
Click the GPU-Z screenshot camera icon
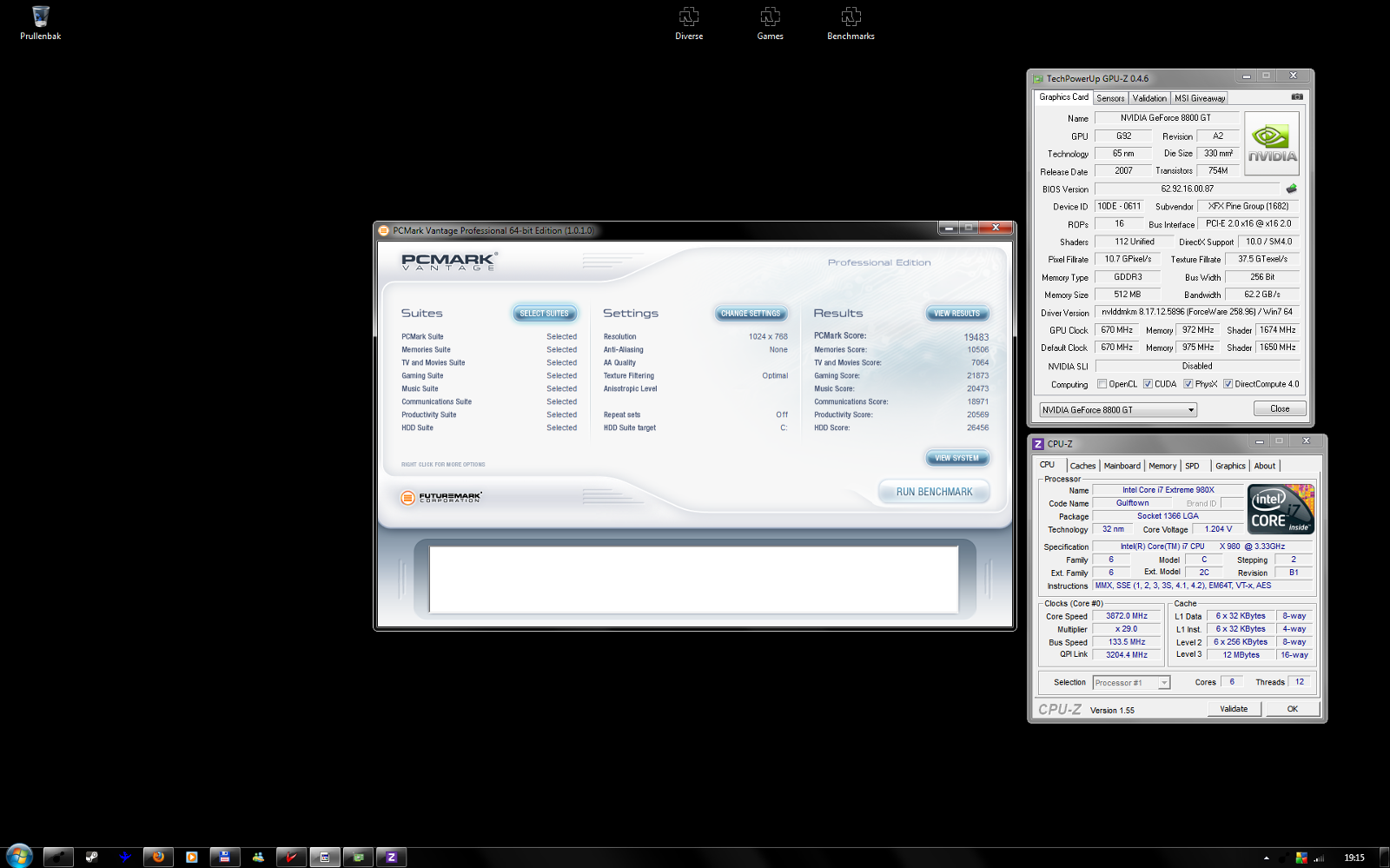pyautogui.click(x=1297, y=97)
